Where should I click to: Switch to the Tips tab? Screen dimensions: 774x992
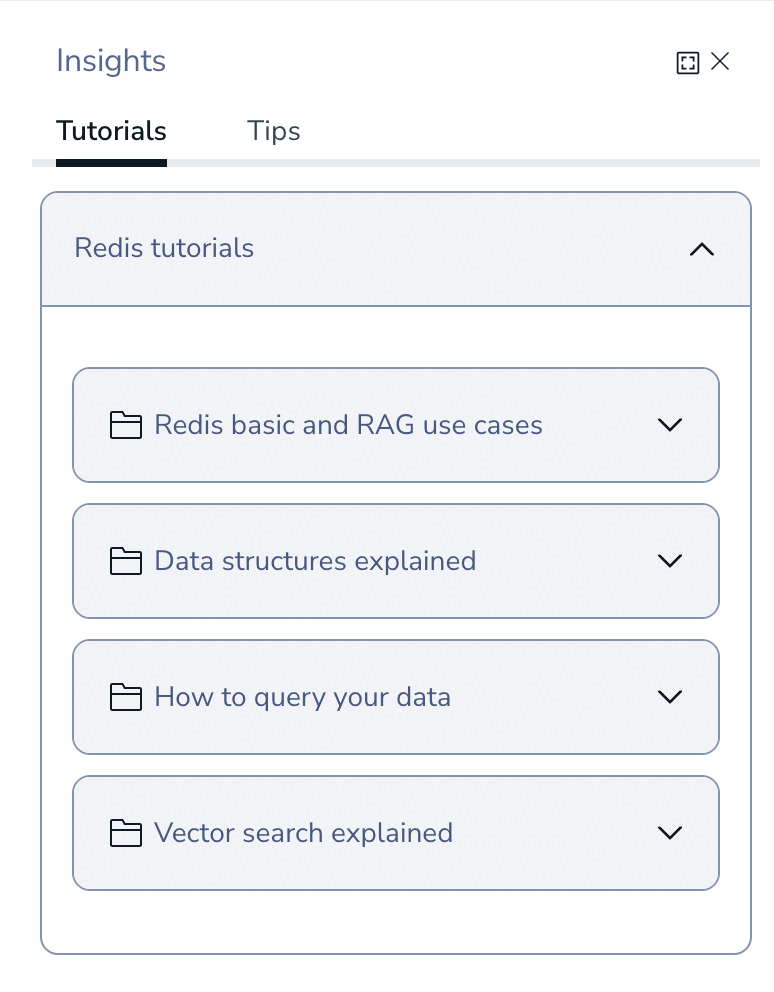click(x=274, y=131)
